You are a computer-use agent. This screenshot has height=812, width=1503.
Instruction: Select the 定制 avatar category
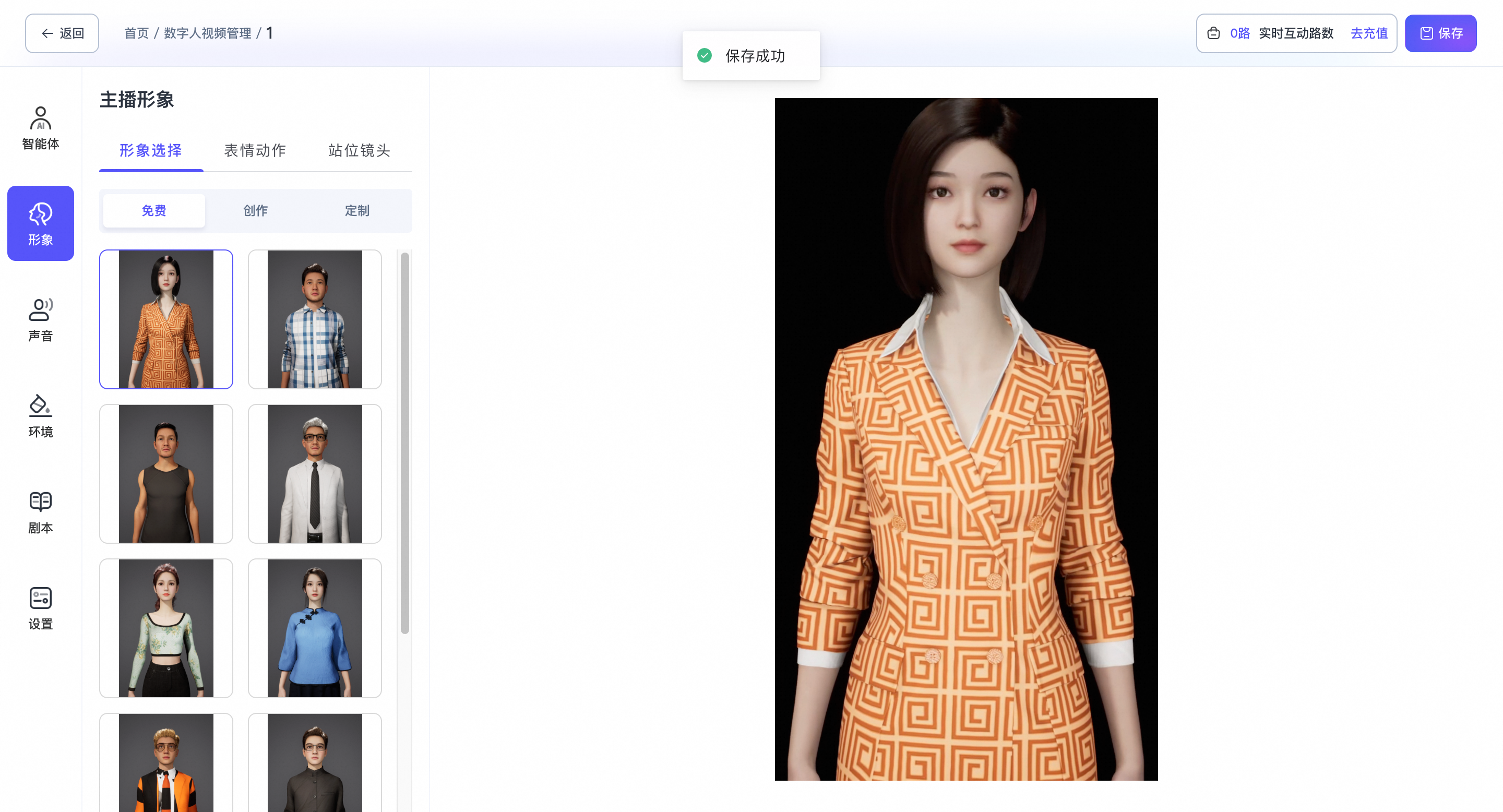[x=357, y=211]
